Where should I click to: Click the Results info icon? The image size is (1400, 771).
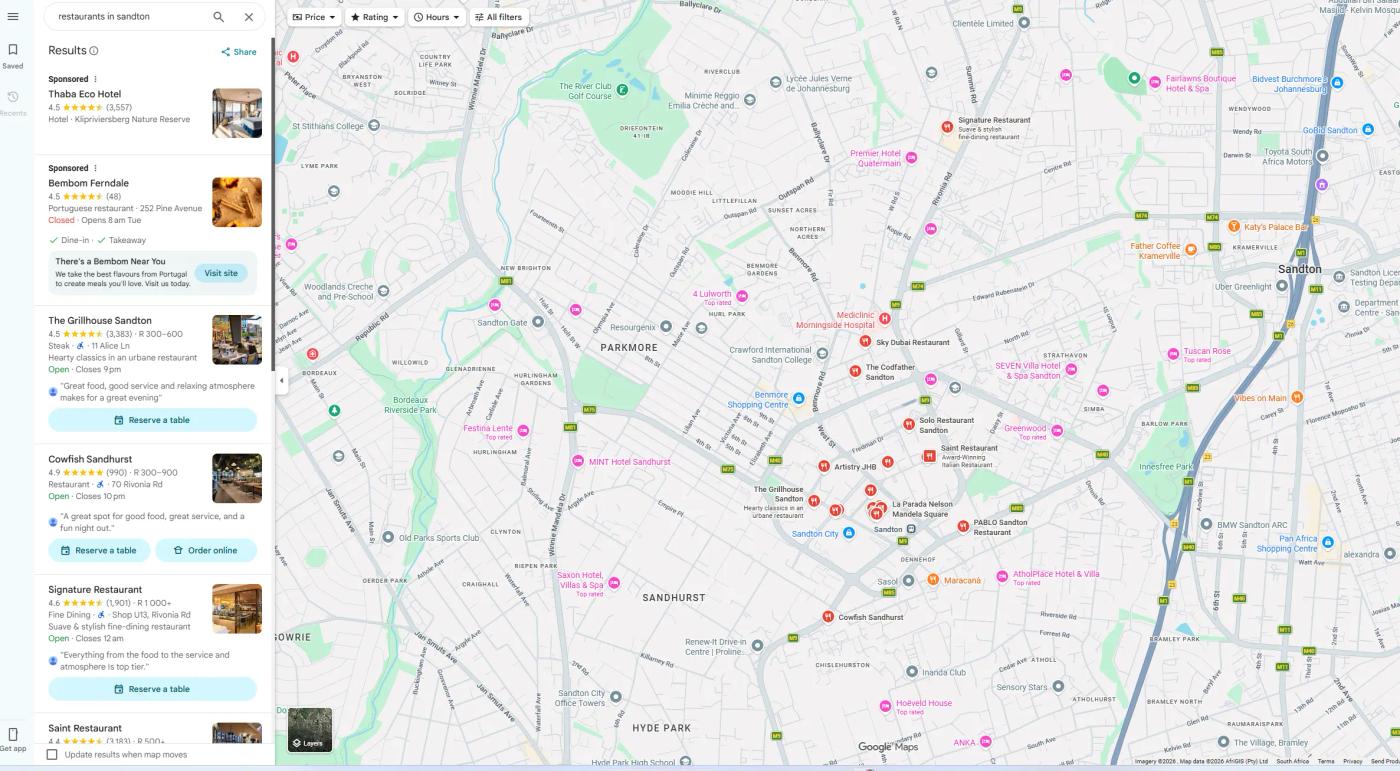94,51
